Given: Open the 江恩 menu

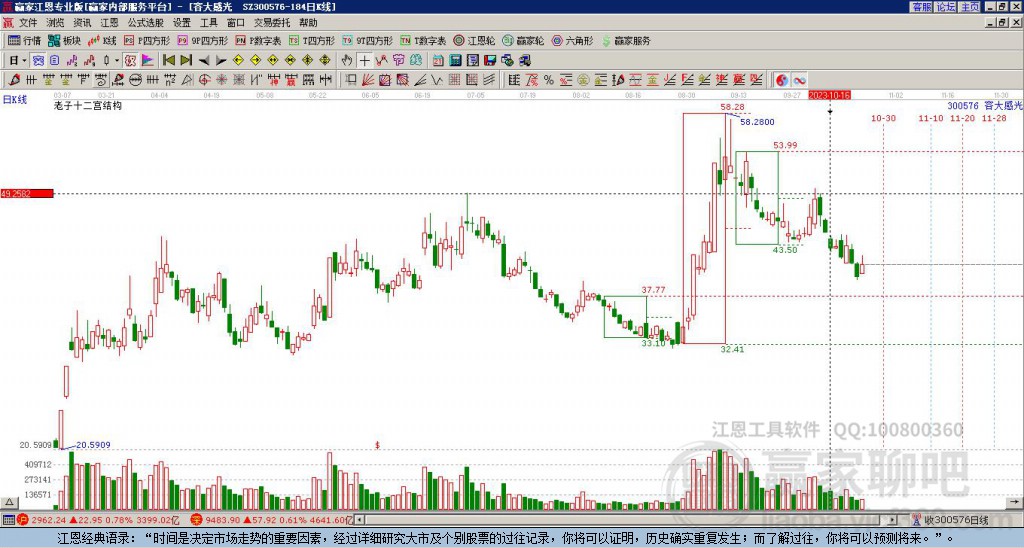Looking at the screenshot, I should (x=110, y=23).
